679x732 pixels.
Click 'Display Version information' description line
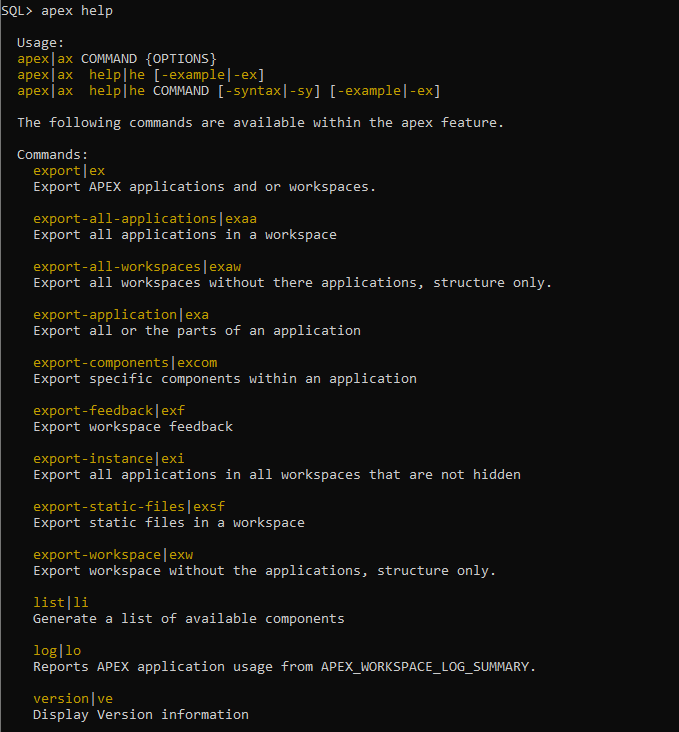141,715
